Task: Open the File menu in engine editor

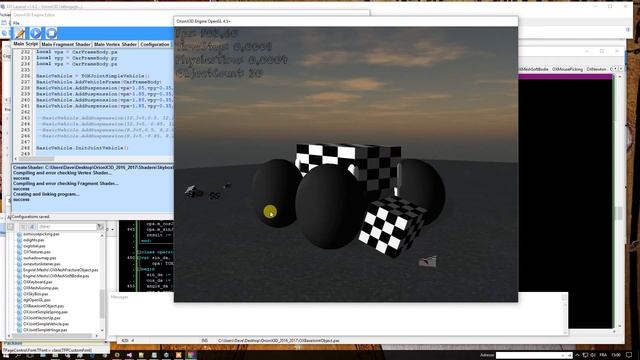Action: [16, 23]
